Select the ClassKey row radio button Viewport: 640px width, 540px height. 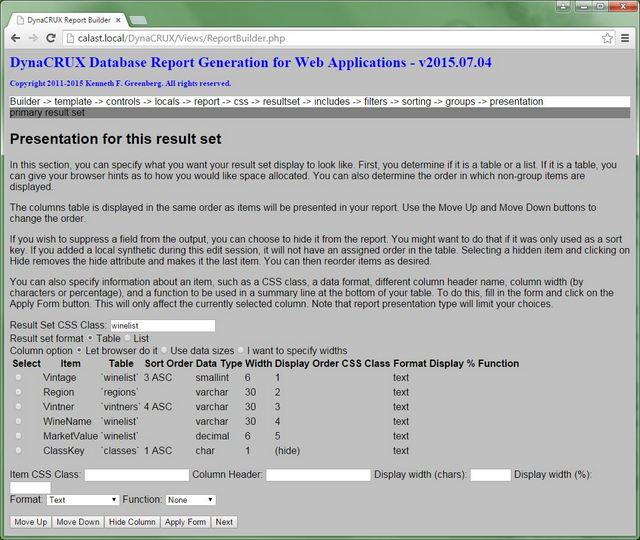(18, 450)
